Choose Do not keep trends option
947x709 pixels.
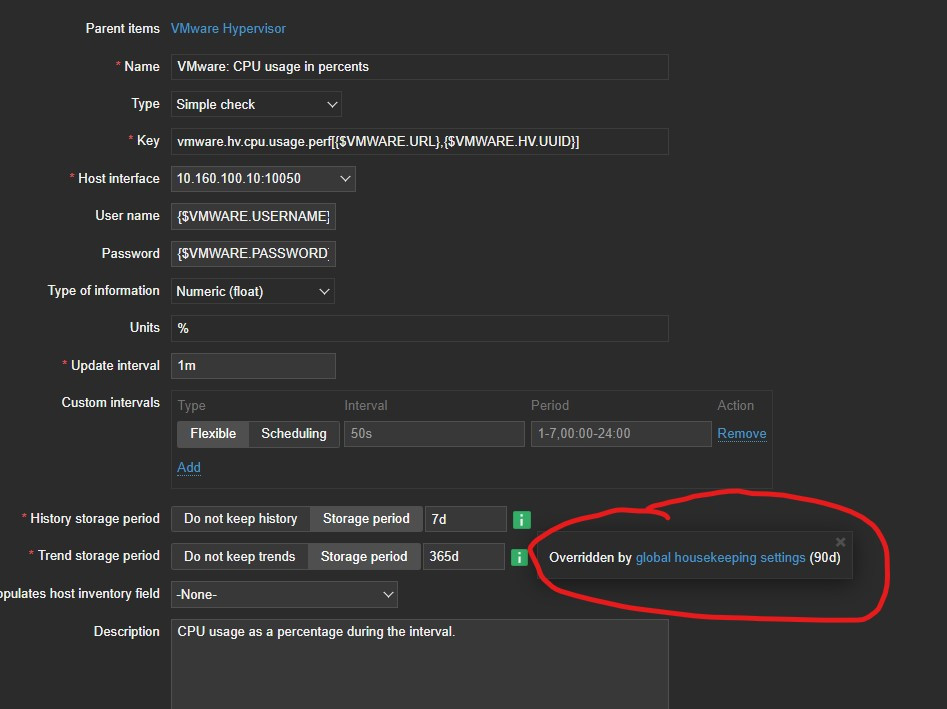pyautogui.click(x=239, y=557)
